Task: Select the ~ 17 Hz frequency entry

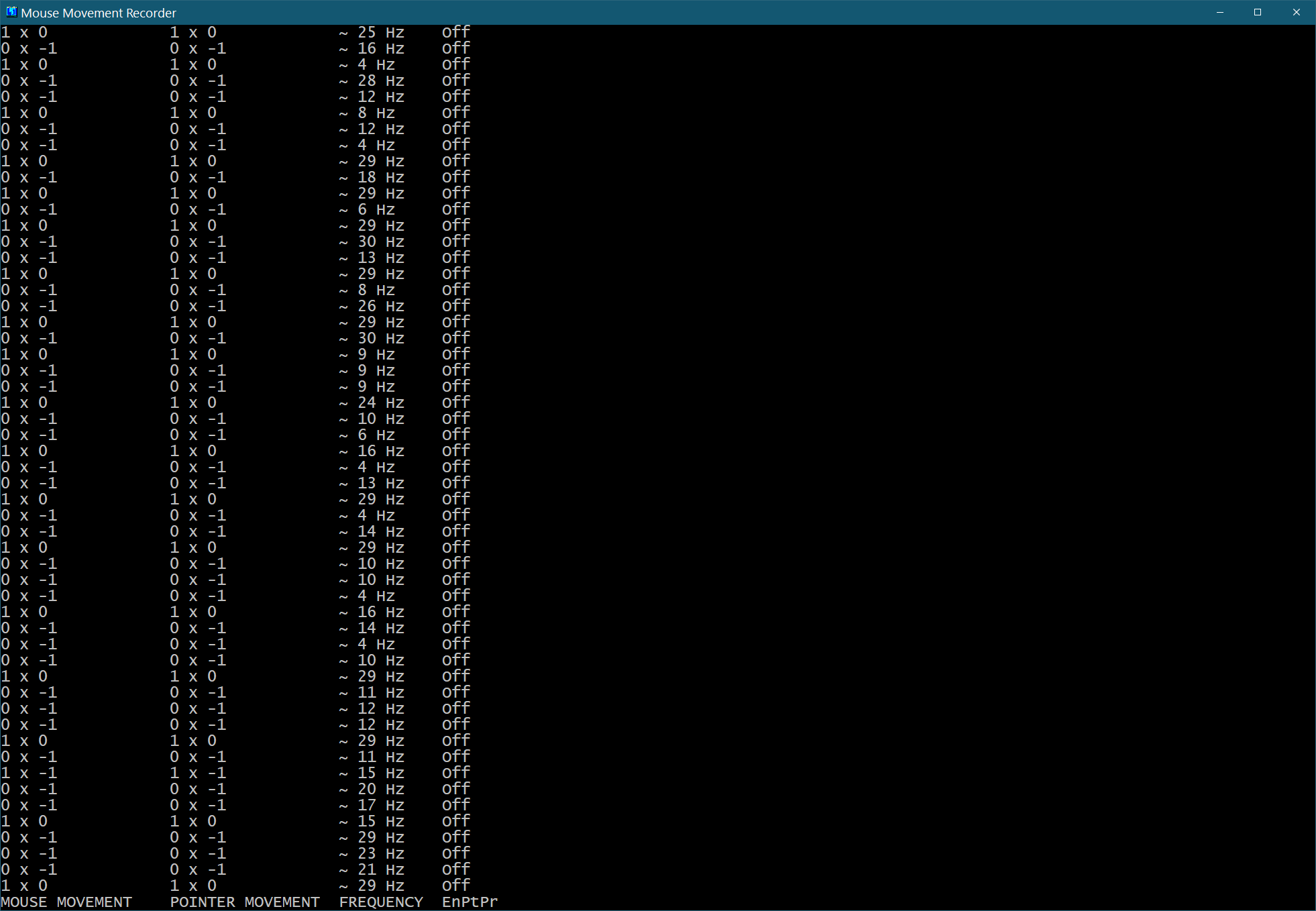Action: pos(372,805)
